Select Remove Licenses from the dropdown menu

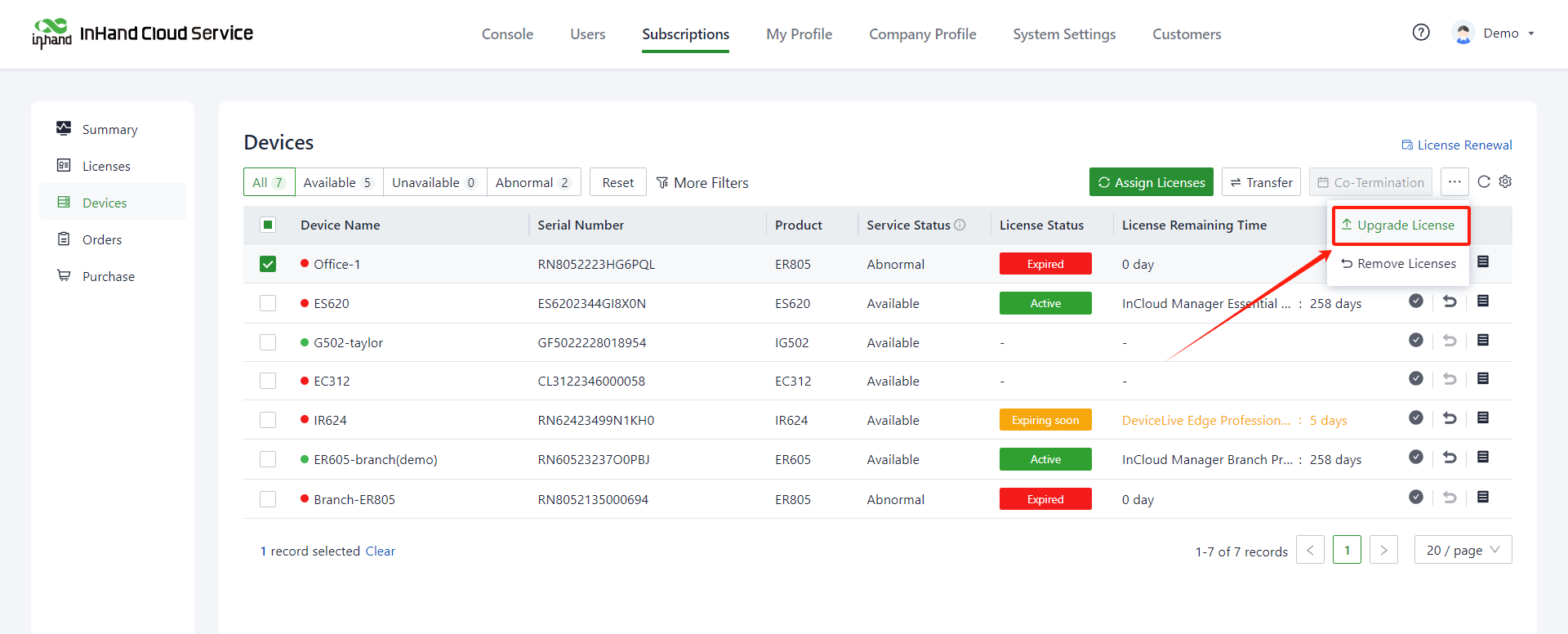(x=1399, y=264)
